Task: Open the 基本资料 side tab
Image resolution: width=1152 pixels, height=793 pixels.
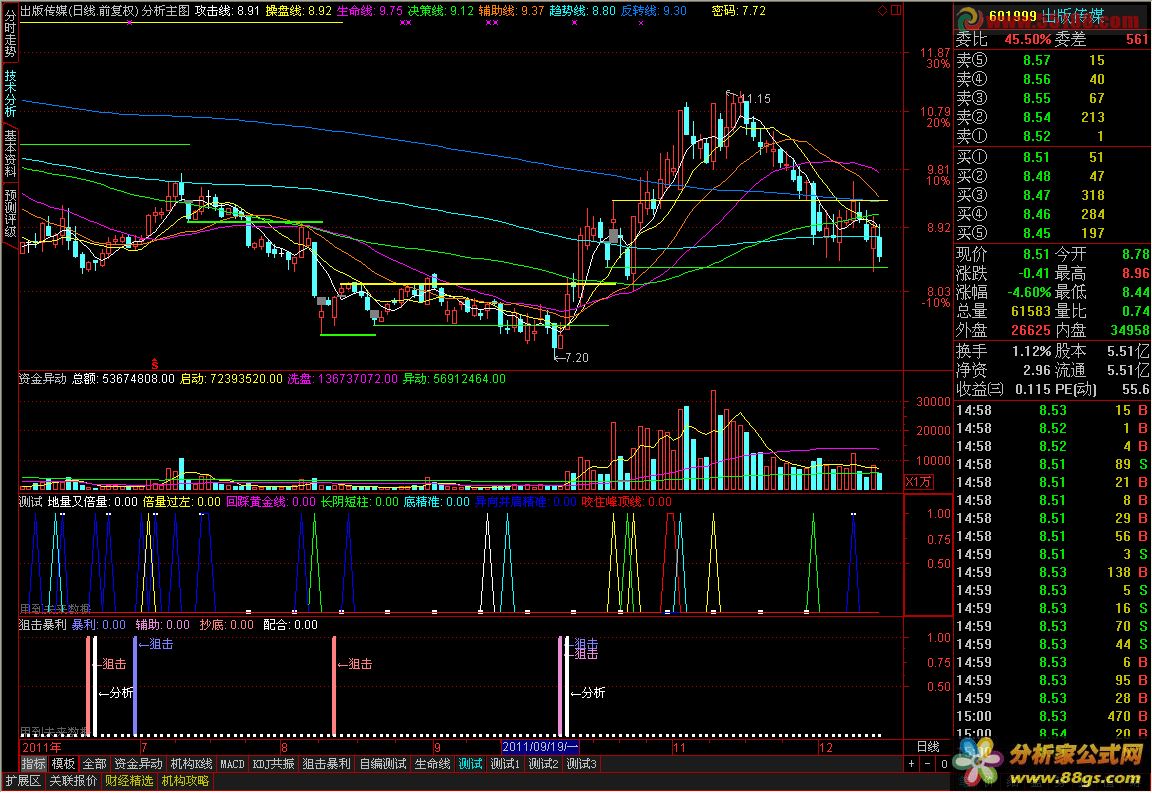Action: click(10, 153)
